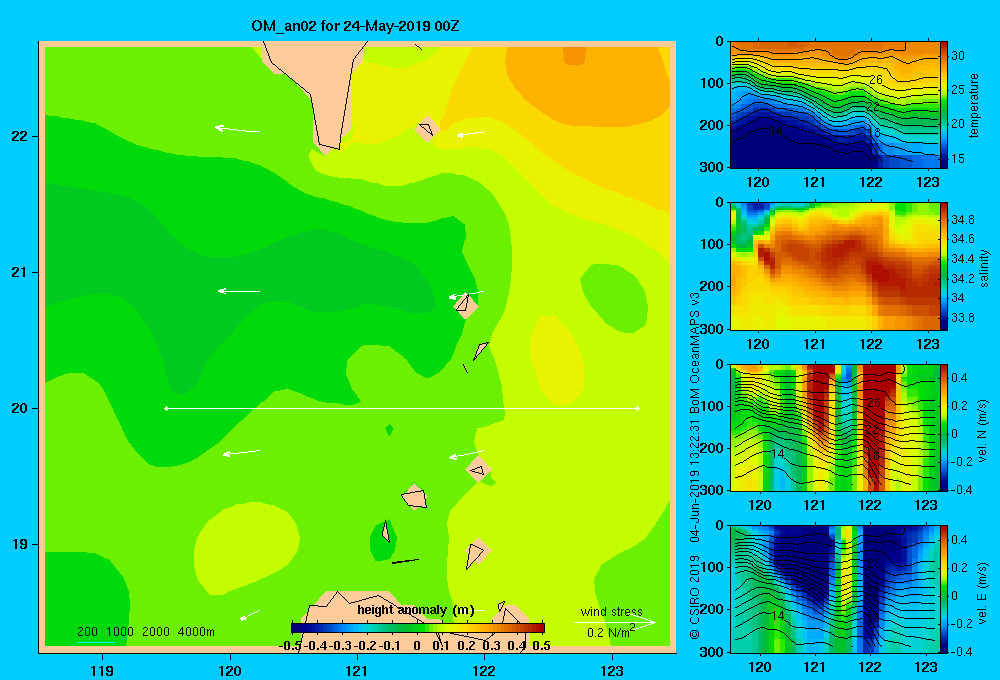The image size is (1000, 680).
Task: Click "-0.5" on the height anomaly scale
Action: [x=290, y=646]
